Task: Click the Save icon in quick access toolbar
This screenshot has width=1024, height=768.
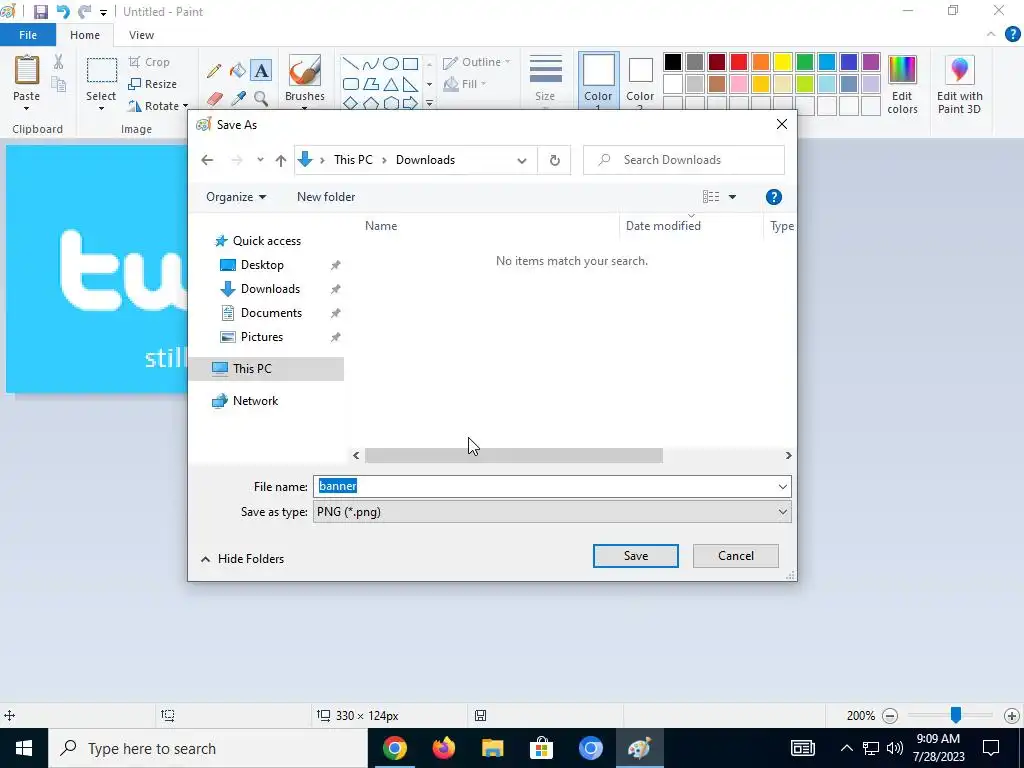Action: (x=40, y=12)
